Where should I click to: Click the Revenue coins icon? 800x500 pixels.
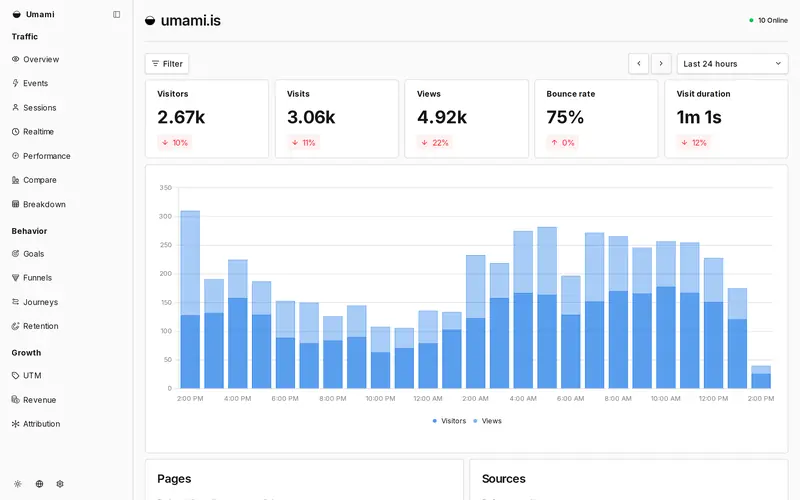[x=15, y=399]
